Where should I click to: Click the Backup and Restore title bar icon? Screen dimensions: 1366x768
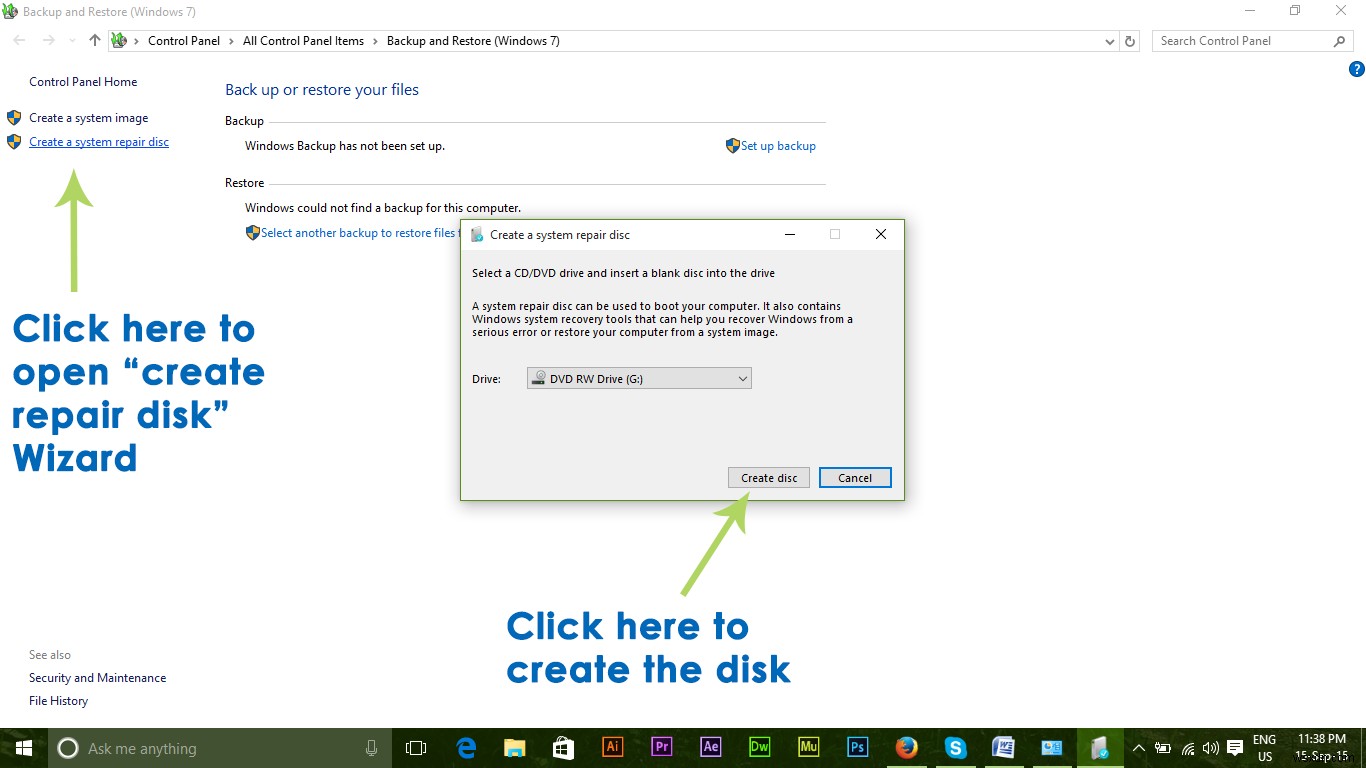click(10, 11)
